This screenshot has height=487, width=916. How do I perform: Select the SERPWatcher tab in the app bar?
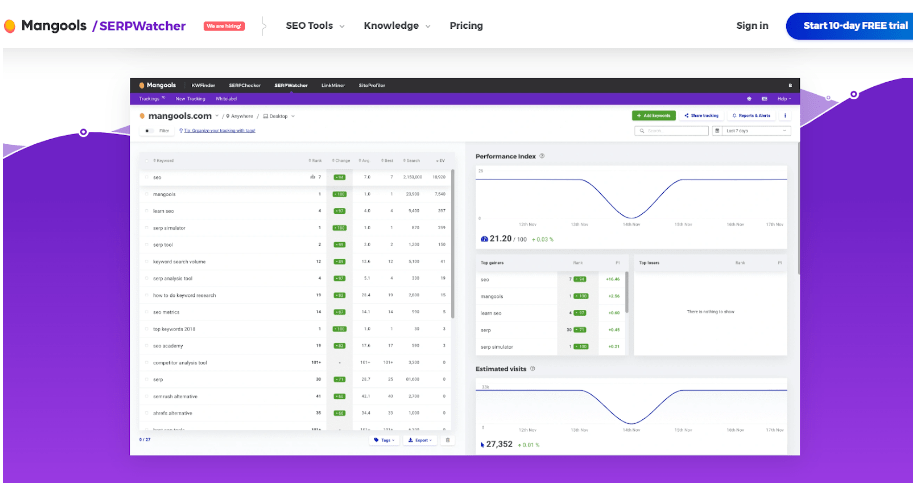point(290,85)
